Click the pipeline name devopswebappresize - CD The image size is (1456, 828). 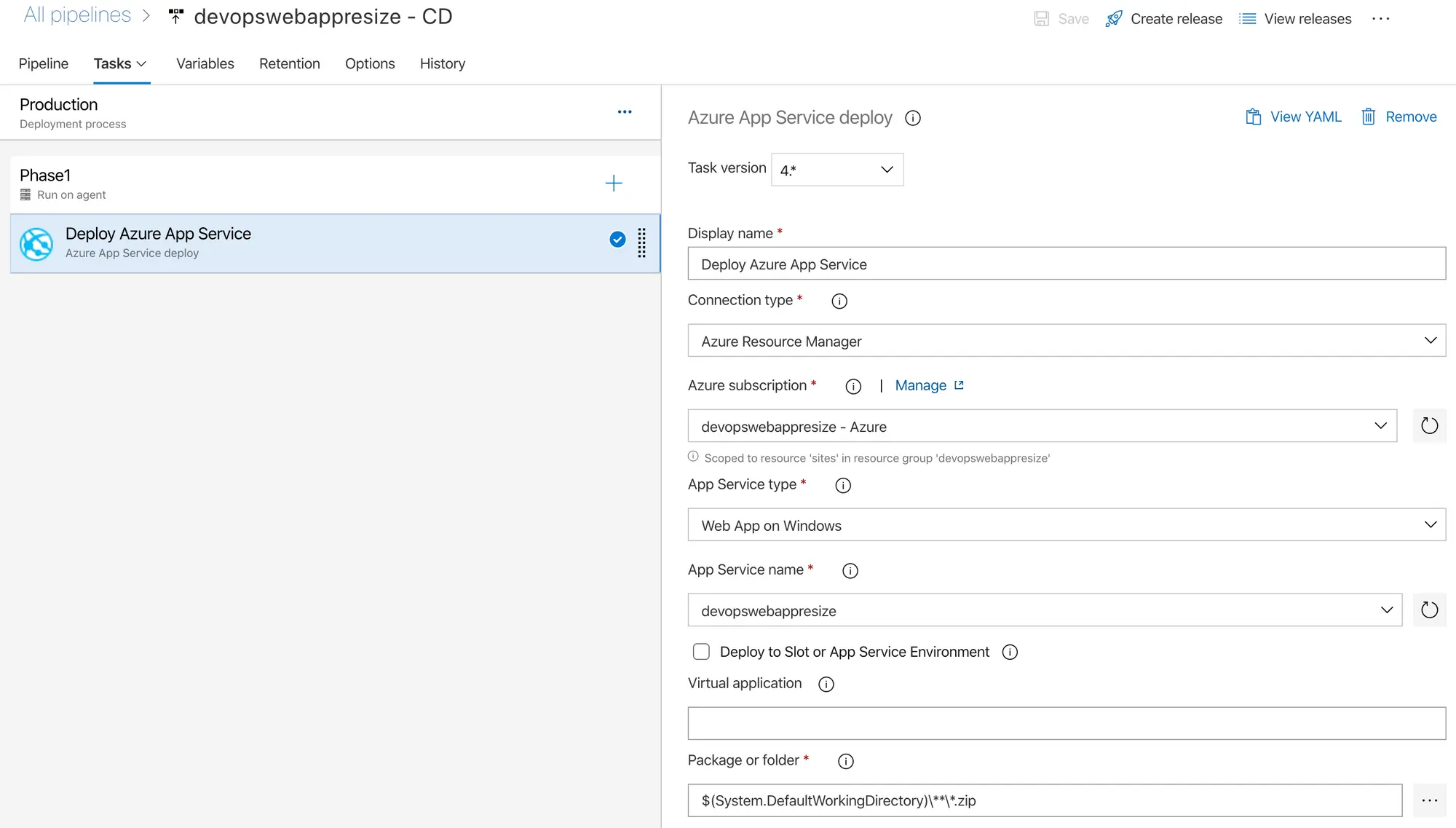323,16
